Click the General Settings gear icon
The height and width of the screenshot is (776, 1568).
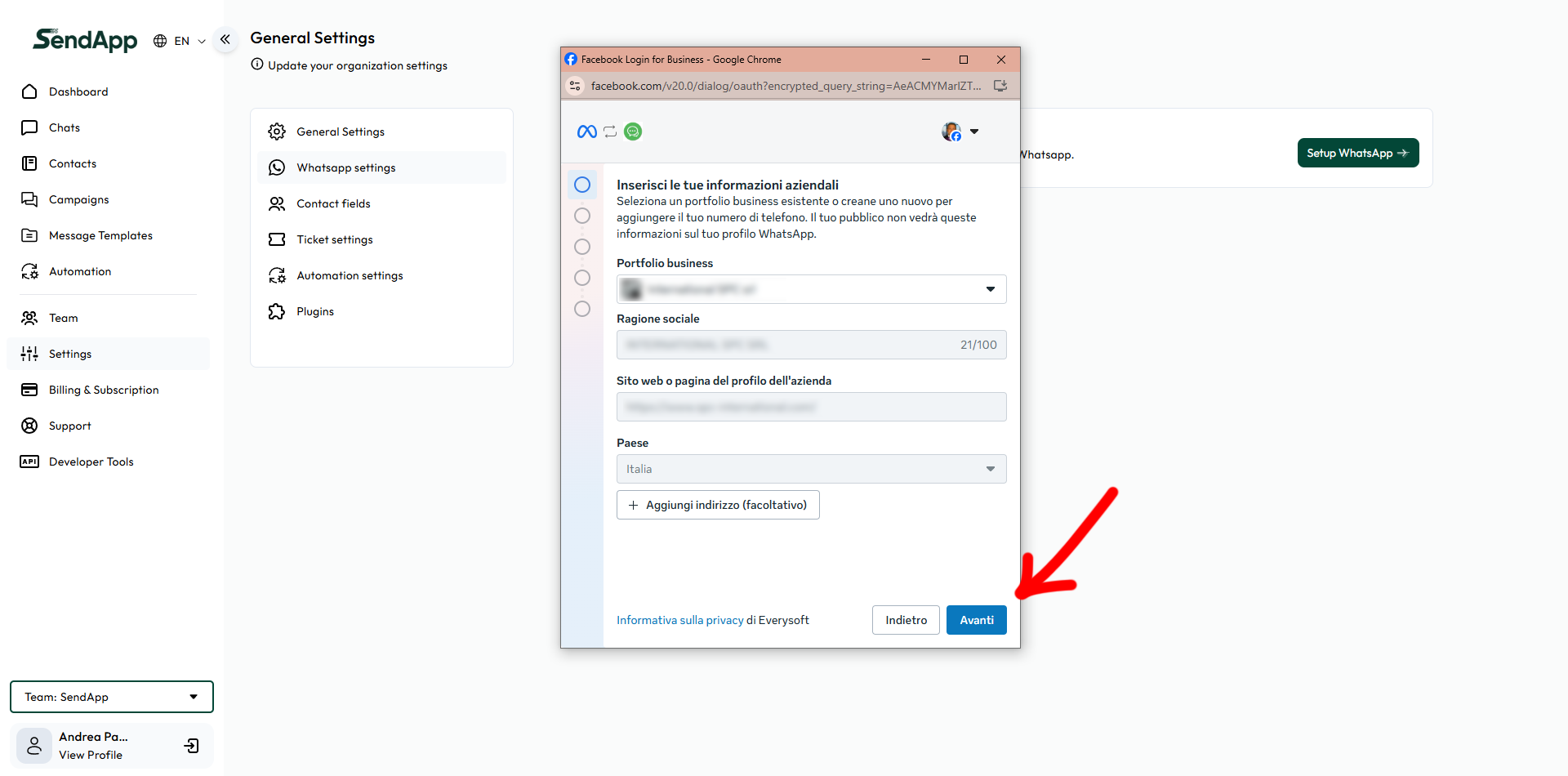coord(277,132)
